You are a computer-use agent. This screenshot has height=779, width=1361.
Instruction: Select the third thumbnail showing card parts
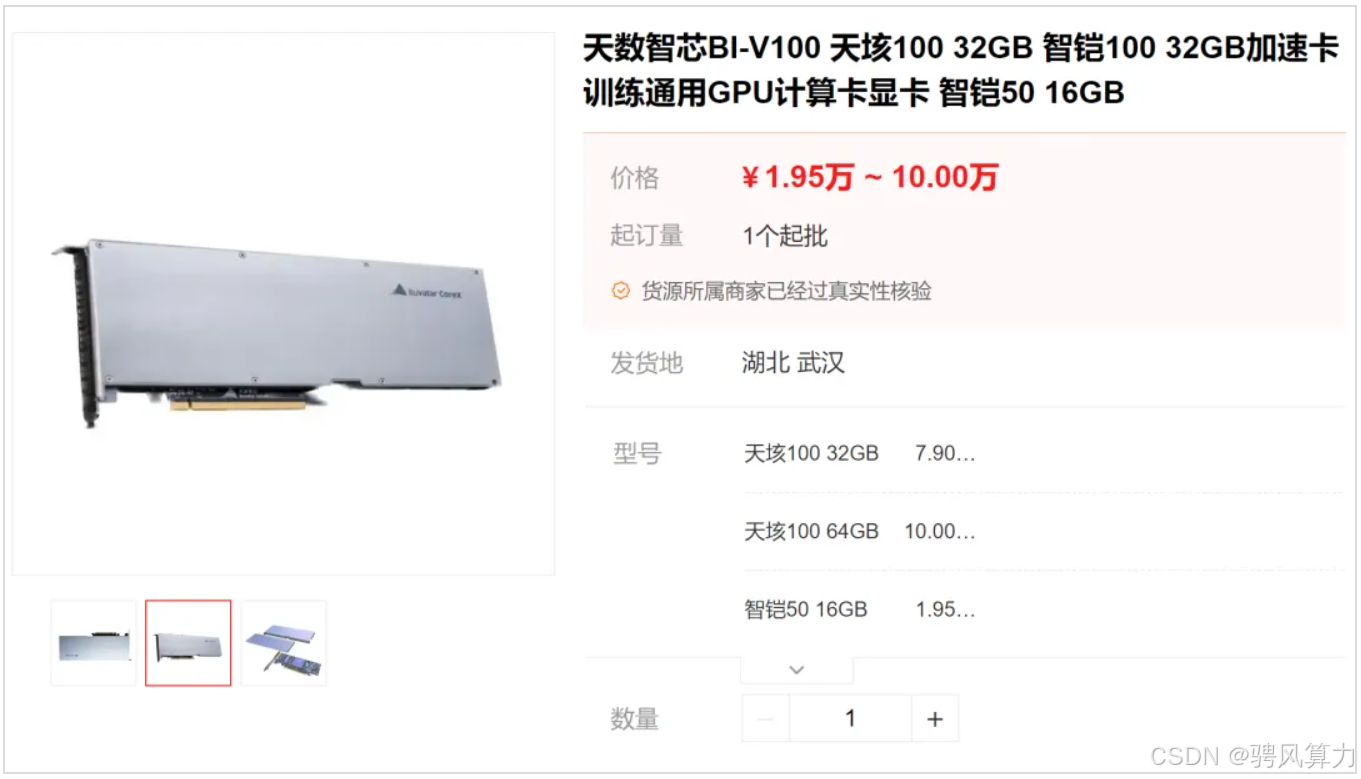[x=284, y=643]
